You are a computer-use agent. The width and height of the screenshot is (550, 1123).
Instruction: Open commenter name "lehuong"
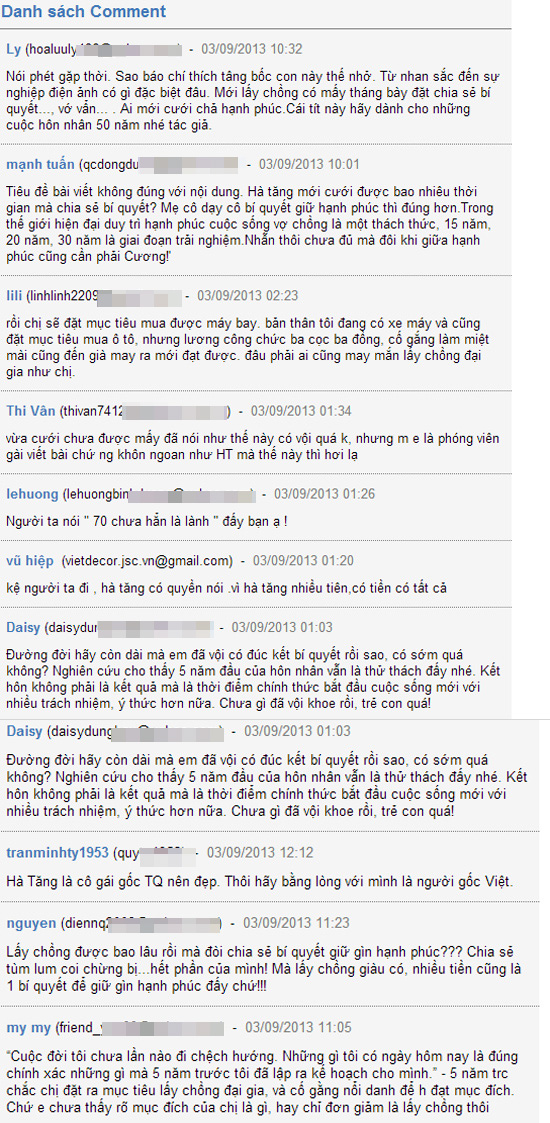click(x=31, y=494)
